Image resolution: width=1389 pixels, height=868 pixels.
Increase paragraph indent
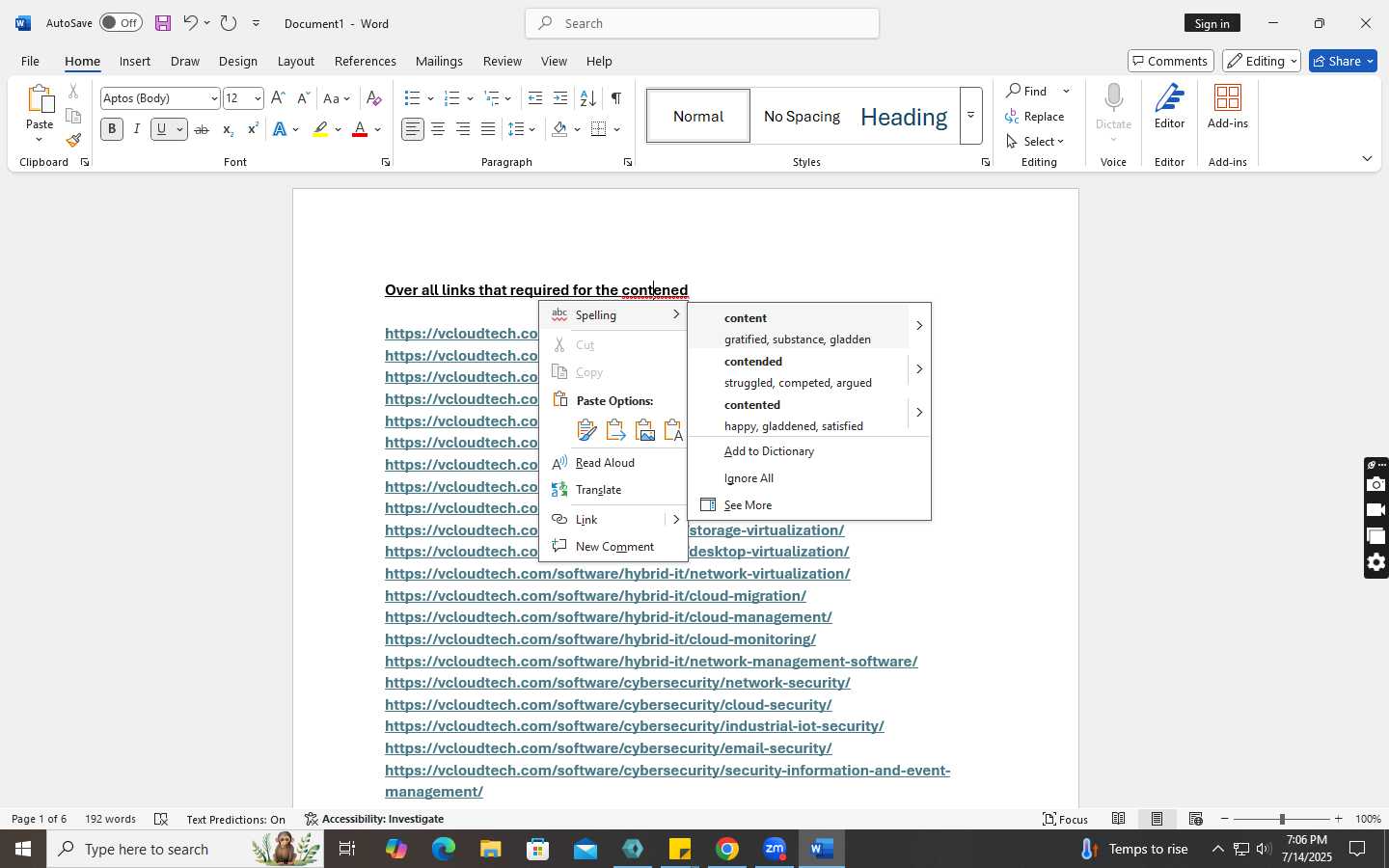560,98
